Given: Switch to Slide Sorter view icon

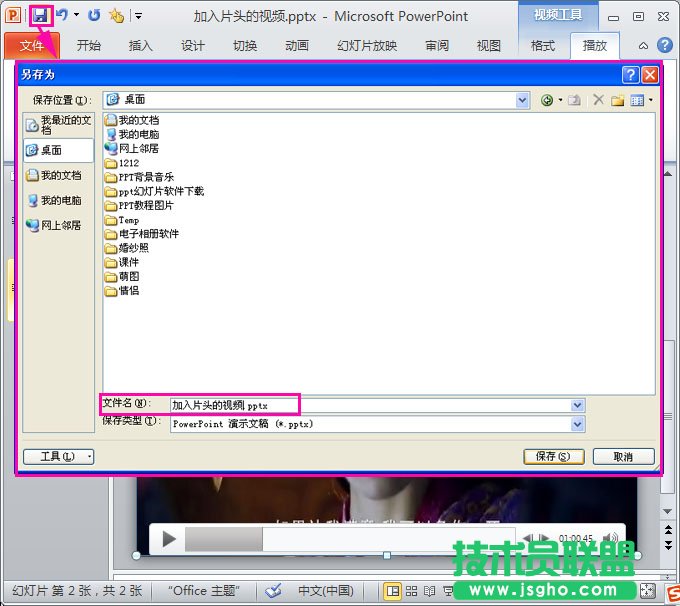Looking at the screenshot, I should pos(412,591).
